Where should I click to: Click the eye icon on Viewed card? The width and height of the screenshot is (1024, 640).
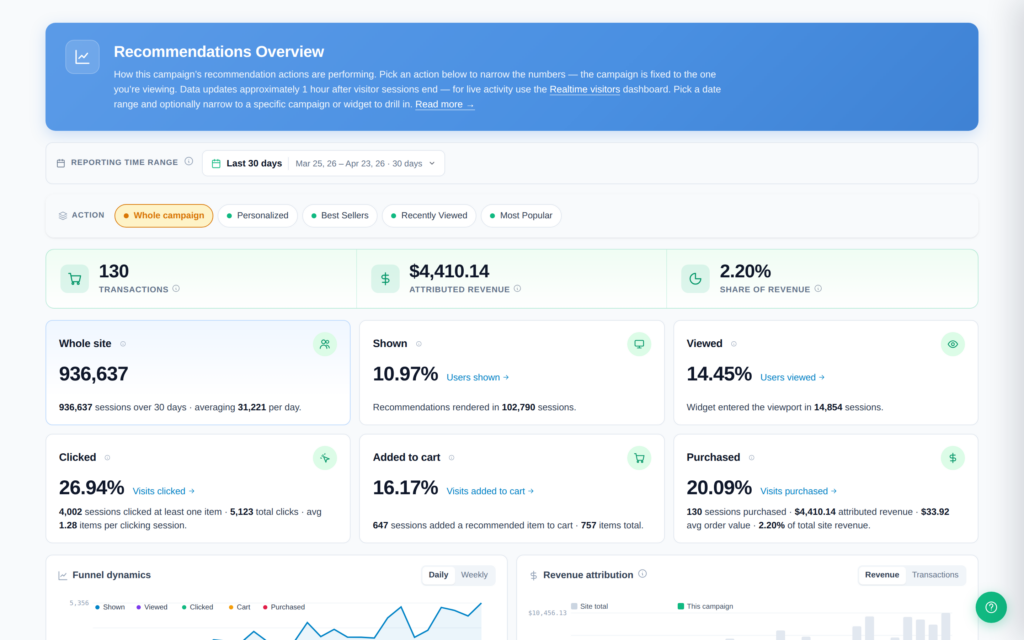click(x=953, y=344)
